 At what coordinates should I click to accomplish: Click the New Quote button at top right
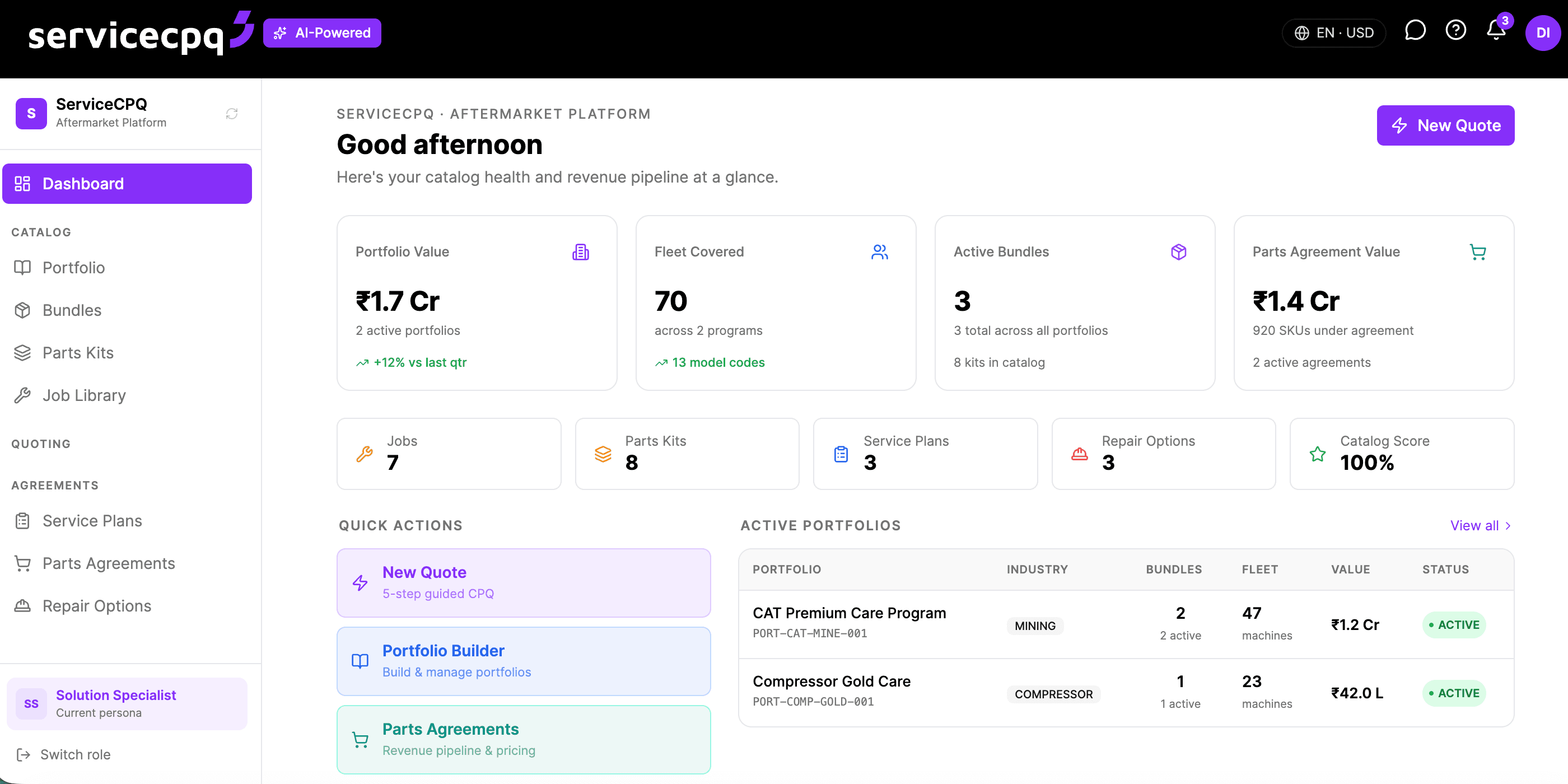coord(1445,125)
